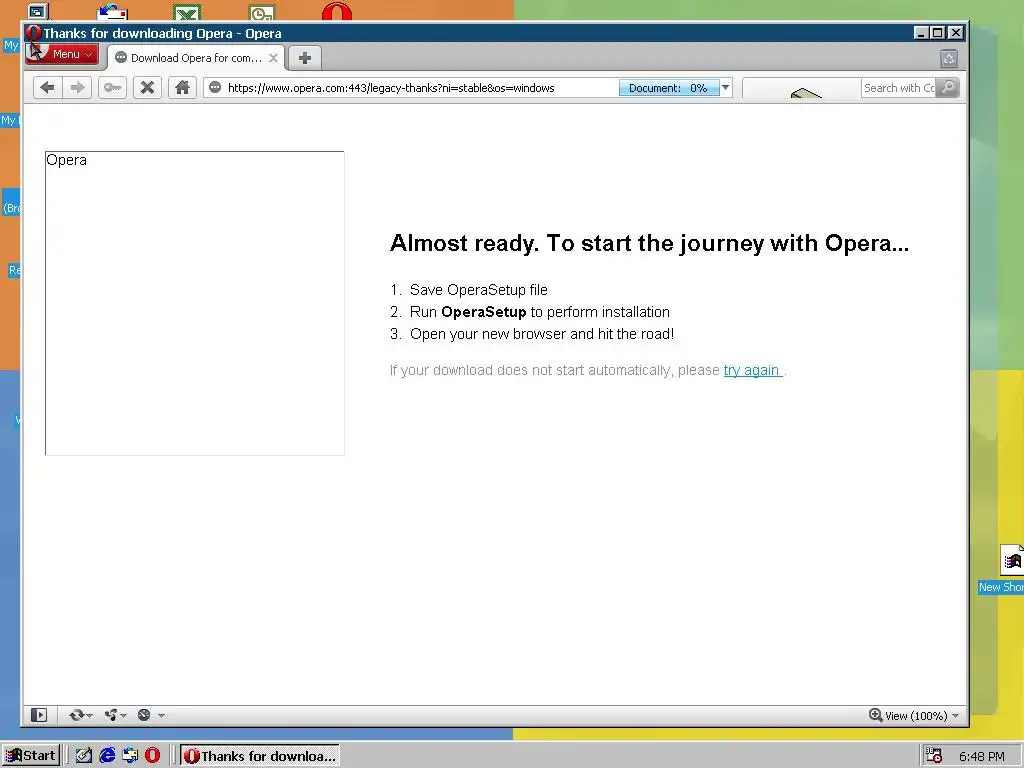Select the Outlook Express mail desktop icon
Viewport: 1024px width, 768px height.
tap(112, 12)
